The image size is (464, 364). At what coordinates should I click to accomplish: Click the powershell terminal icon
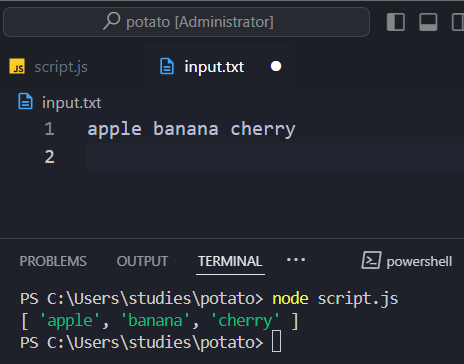(371, 260)
